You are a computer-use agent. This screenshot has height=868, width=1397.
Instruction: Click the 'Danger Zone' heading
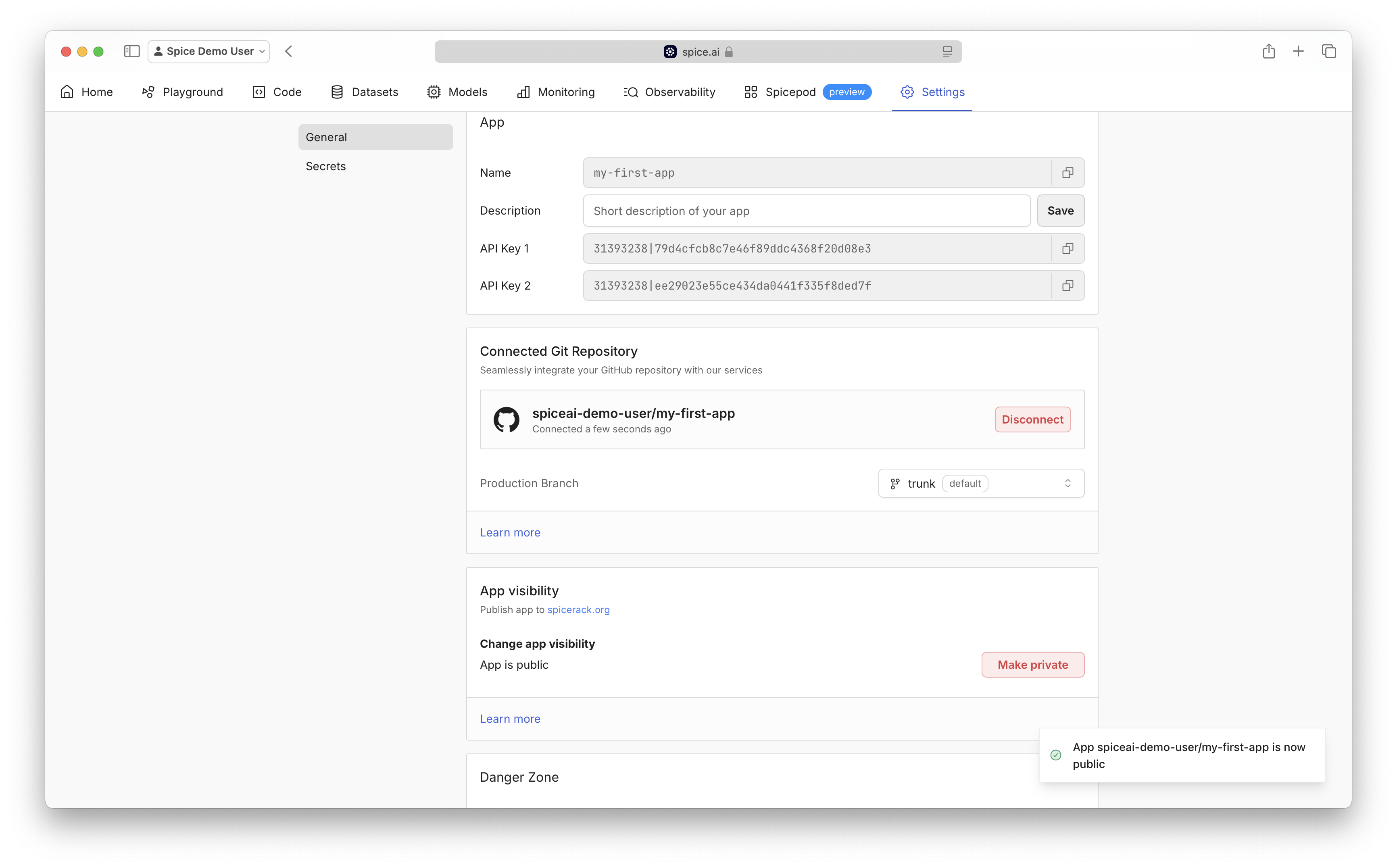pyautogui.click(x=519, y=777)
